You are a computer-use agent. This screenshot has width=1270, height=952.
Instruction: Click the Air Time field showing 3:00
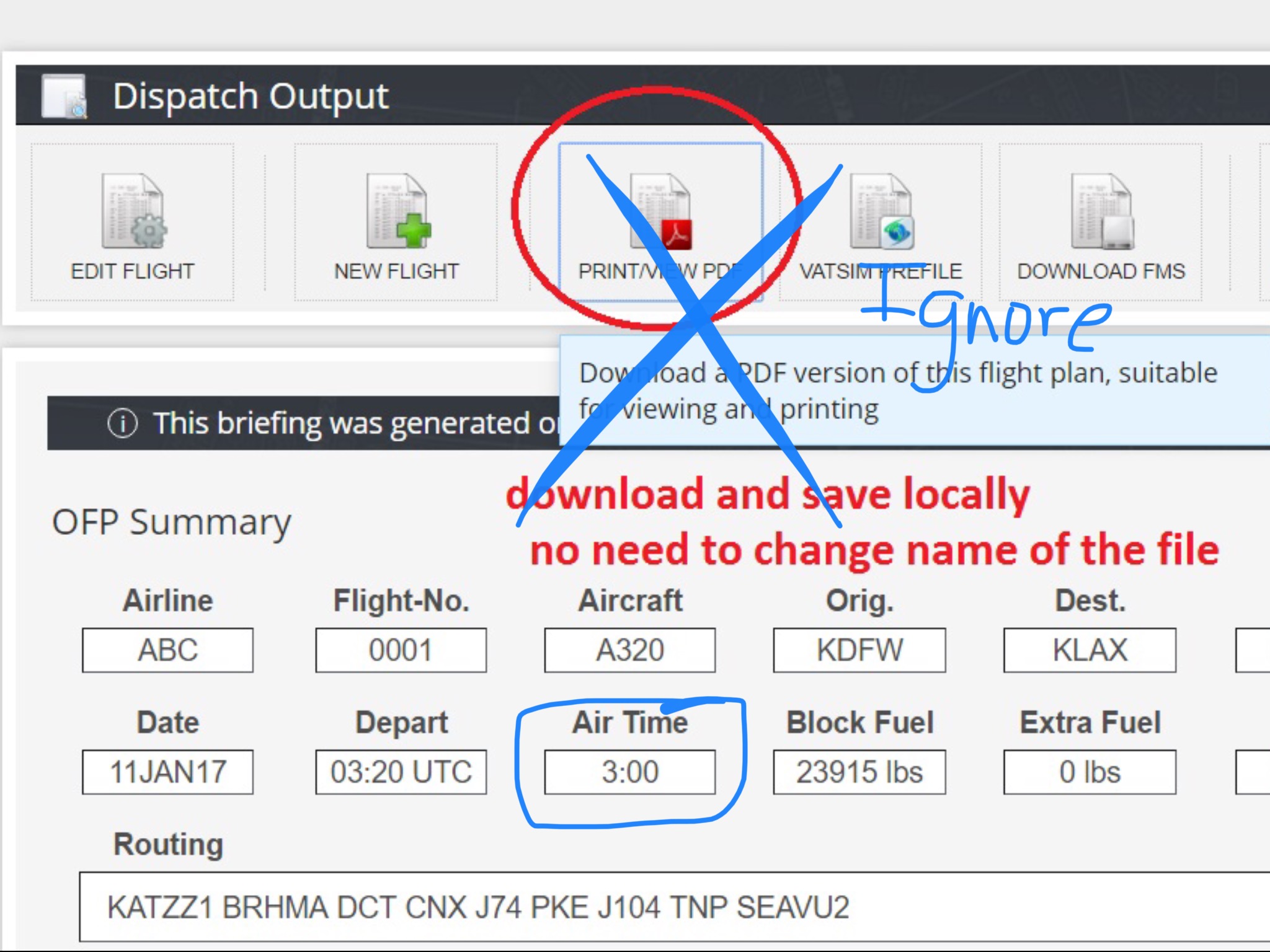[629, 772]
